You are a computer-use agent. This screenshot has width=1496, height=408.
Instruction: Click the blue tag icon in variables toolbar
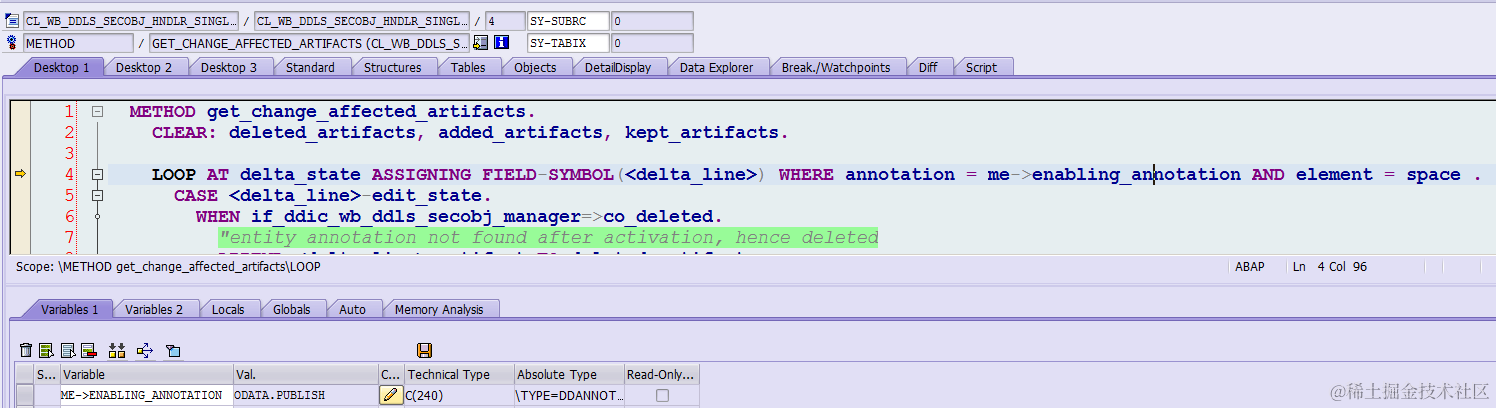pyautogui.click(x=173, y=350)
